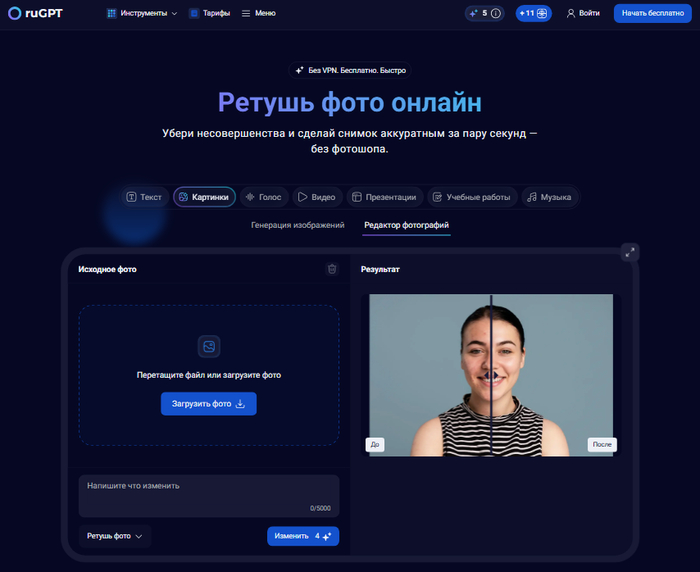Switch to Генерация изображений tab
The image size is (700, 572).
[298, 226]
